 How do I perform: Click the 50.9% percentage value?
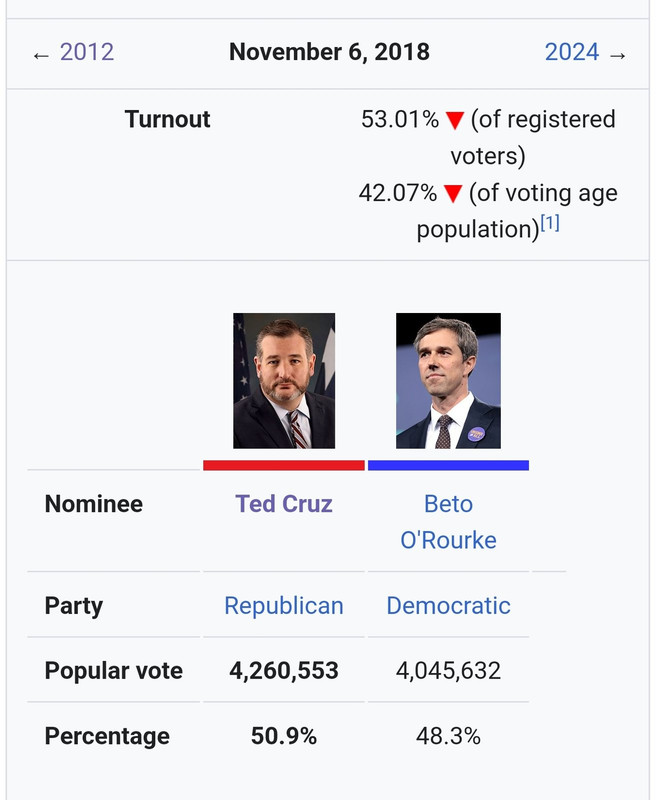(284, 737)
